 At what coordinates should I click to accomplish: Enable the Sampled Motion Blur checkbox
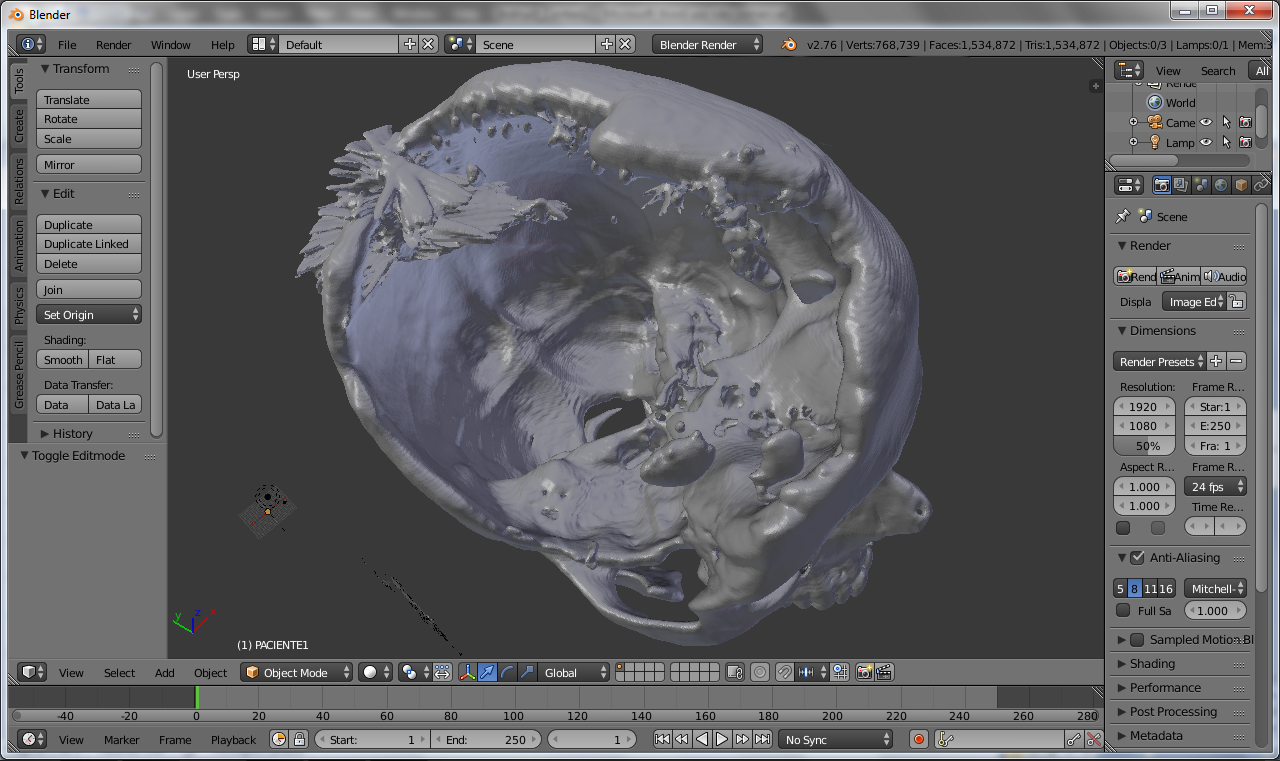point(1137,639)
